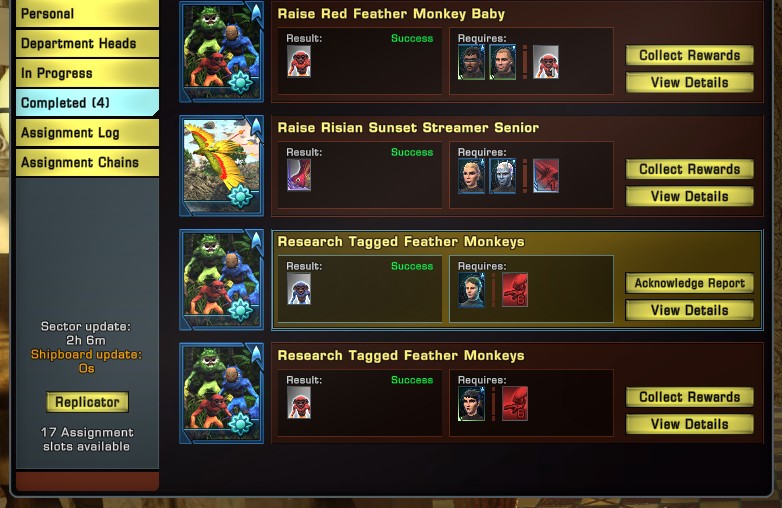This screenshot has width=782, height=508.
Task: Open the first feather monkeys assignment thumbnail
Action: point(221,52)
